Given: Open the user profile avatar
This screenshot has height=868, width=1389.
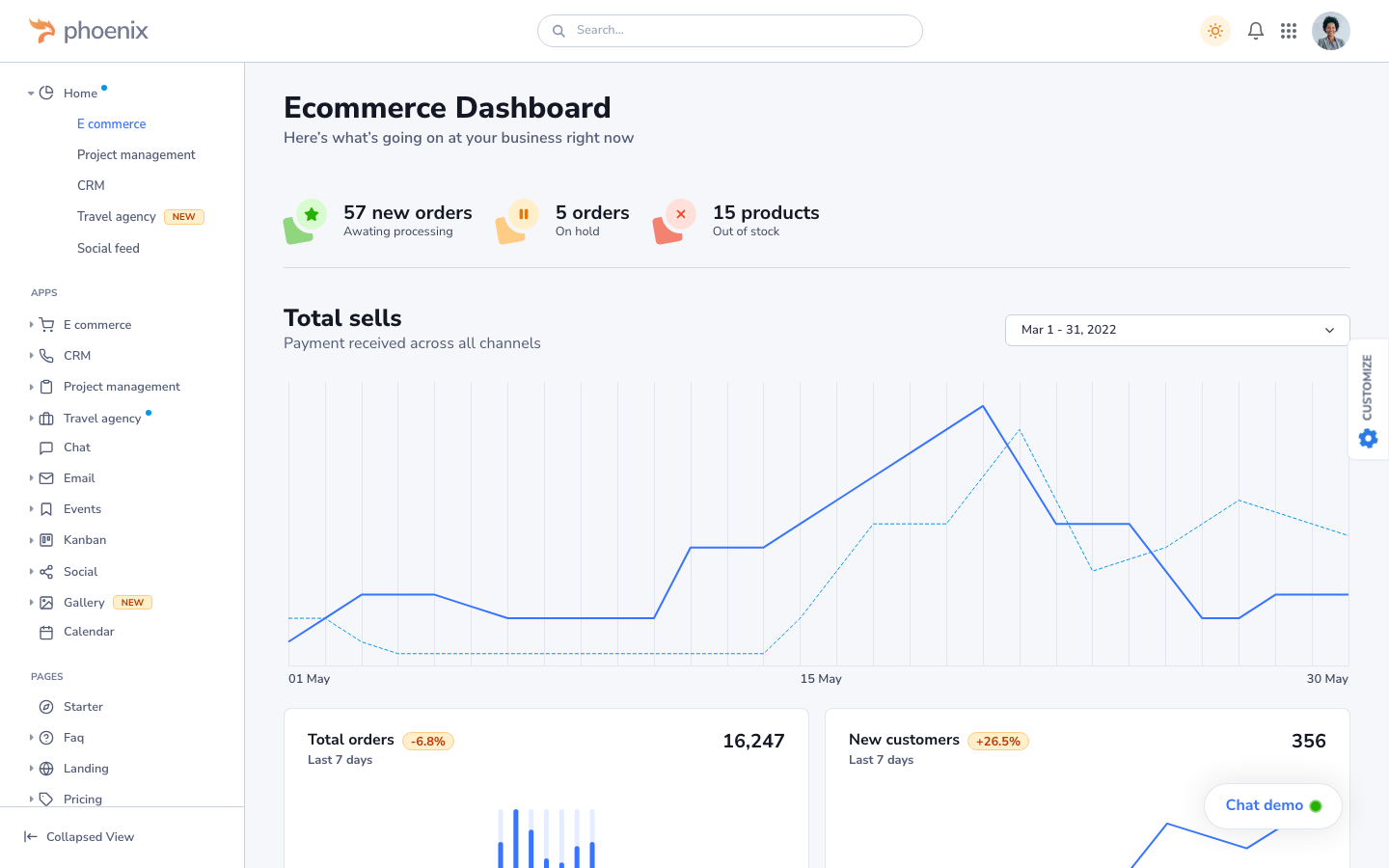Looking at the screenshot, I should [1331, 31].
